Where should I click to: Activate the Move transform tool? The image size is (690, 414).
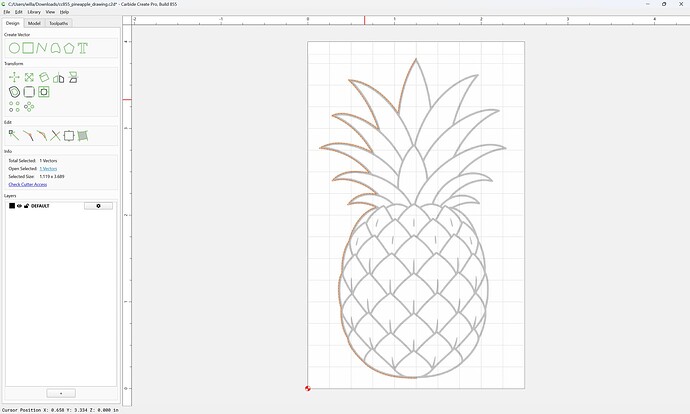14,77
